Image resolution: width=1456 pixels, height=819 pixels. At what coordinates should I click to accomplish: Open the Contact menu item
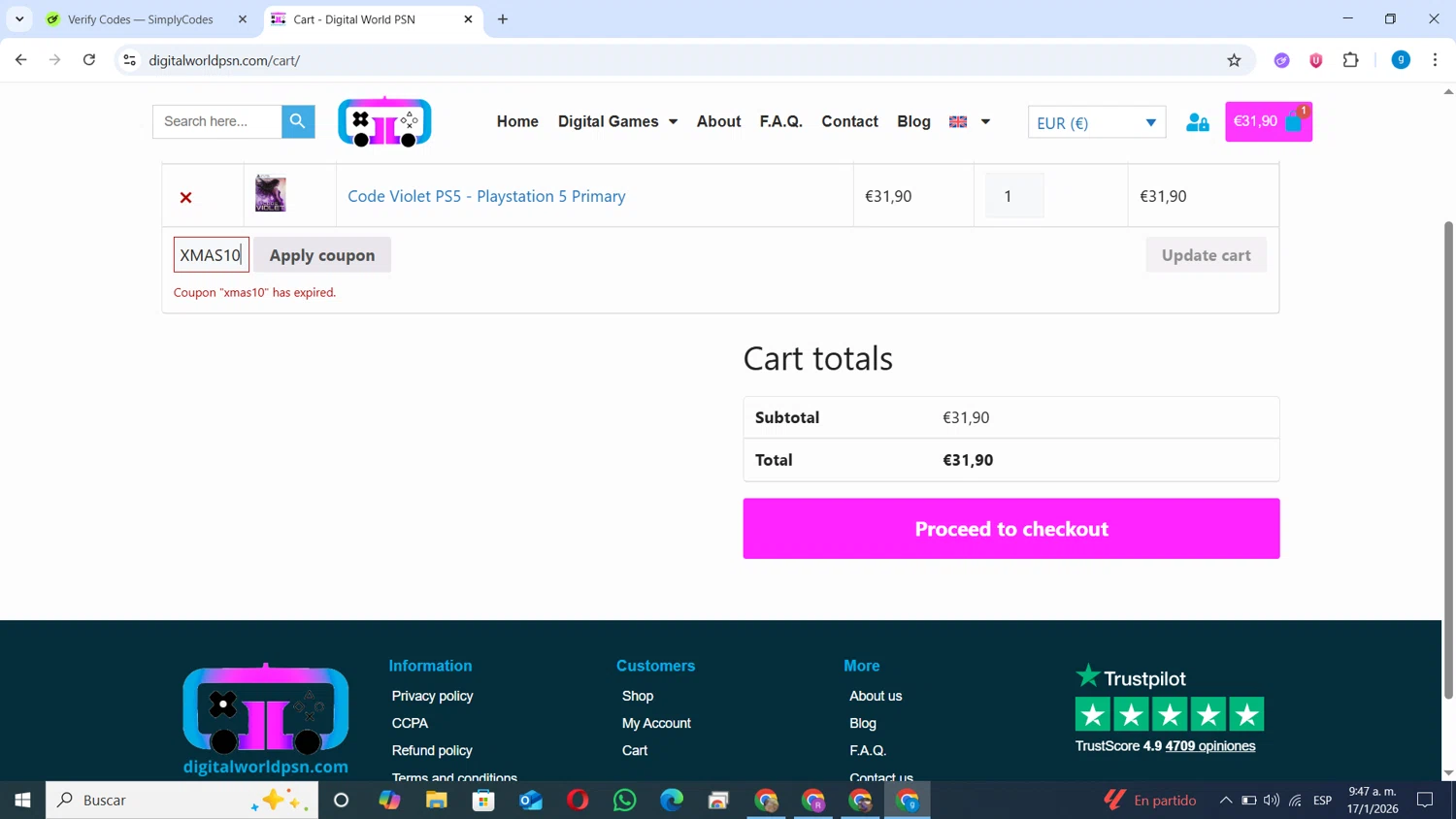click(x=849, y=121)
